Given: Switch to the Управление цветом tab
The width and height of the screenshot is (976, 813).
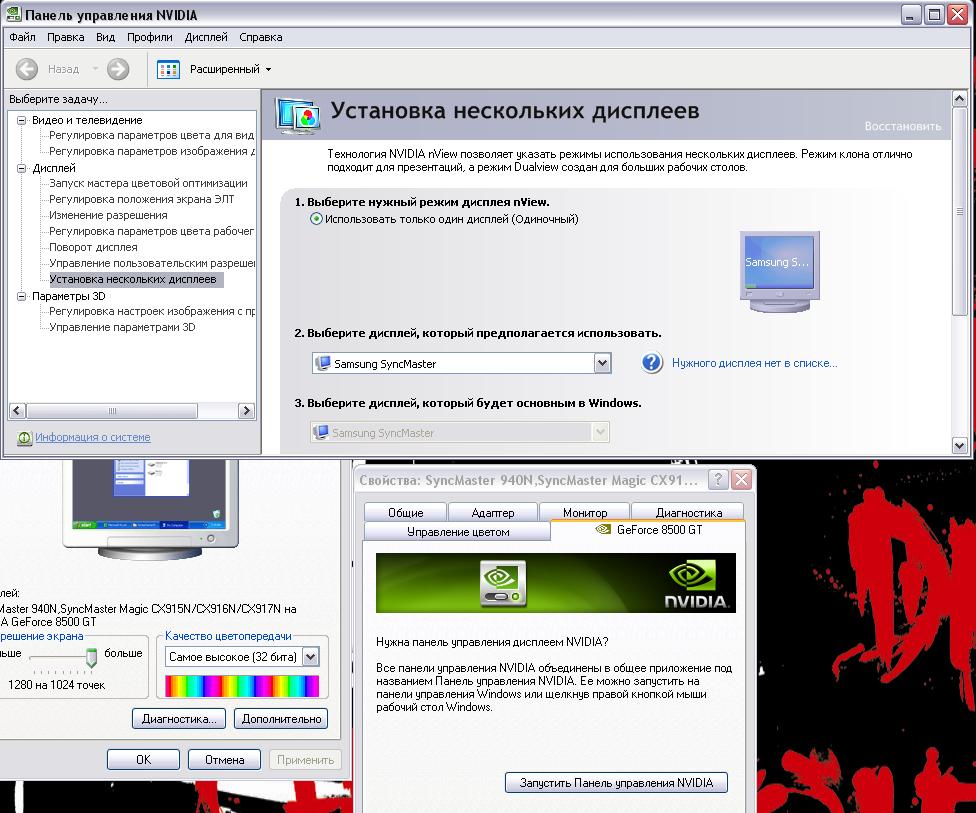Looking at the screenshot, I should [458, 532].
